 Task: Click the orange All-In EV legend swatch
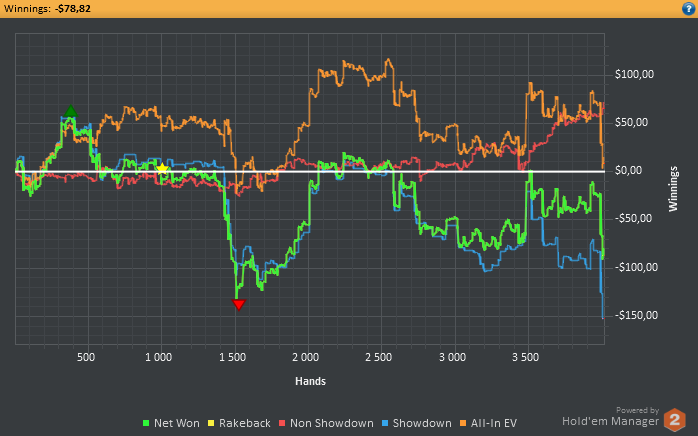tap(463, 423)
